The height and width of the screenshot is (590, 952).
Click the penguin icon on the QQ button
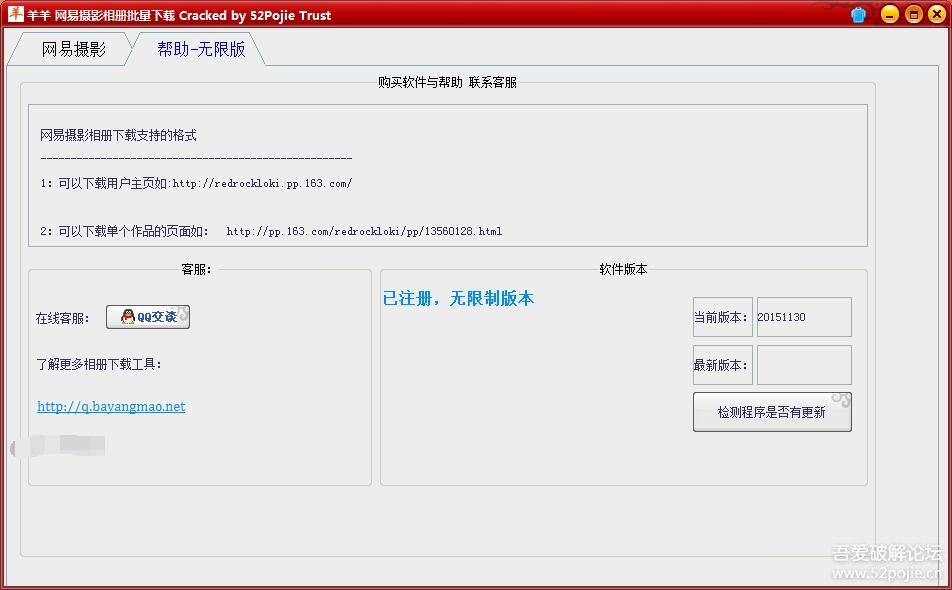(128, 316)
